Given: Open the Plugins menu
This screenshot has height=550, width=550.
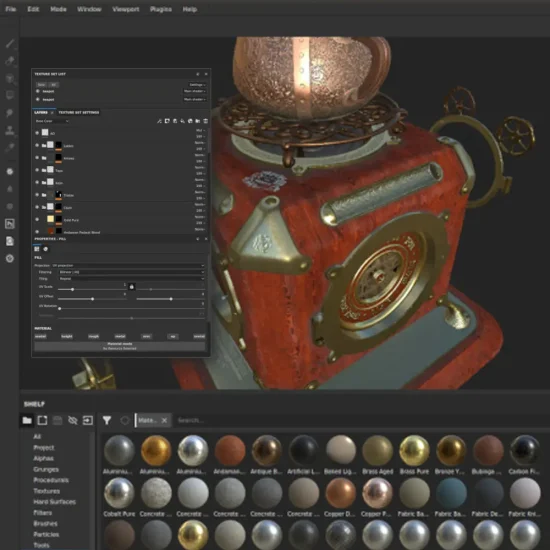Looking at the screenshot, I should 161,9.
